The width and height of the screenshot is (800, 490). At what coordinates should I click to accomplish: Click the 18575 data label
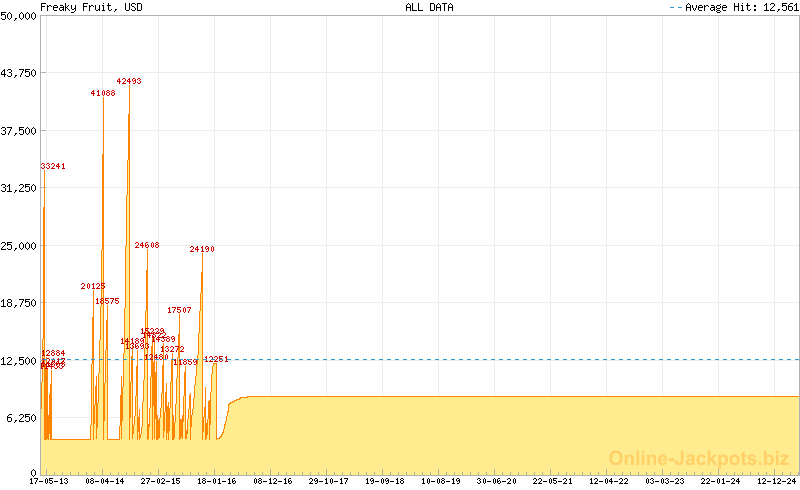pyautogui.click(x=107, y=301)
